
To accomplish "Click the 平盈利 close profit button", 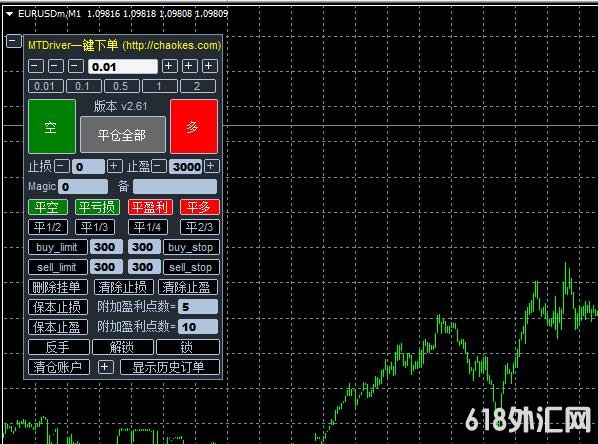I will [x=150, y=207].
